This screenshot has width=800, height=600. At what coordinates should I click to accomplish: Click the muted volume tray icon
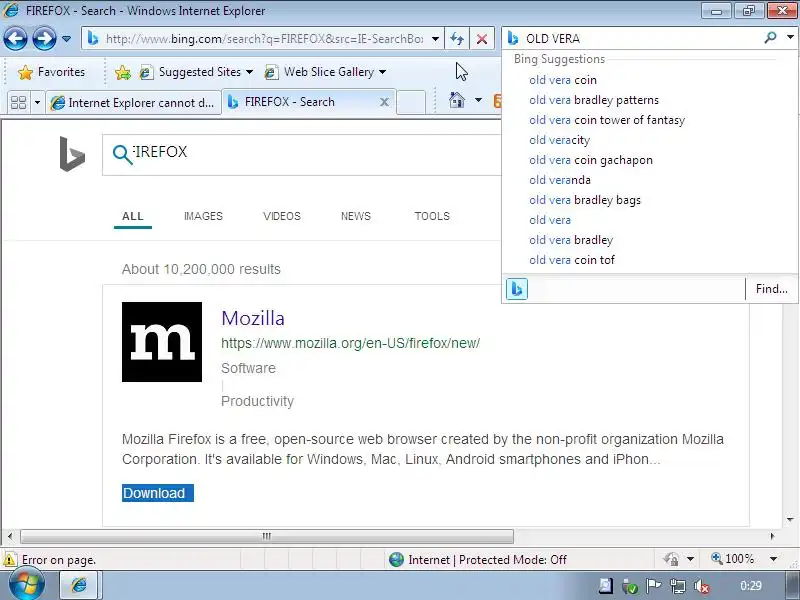pyautogui.click(x=702, y=587)
